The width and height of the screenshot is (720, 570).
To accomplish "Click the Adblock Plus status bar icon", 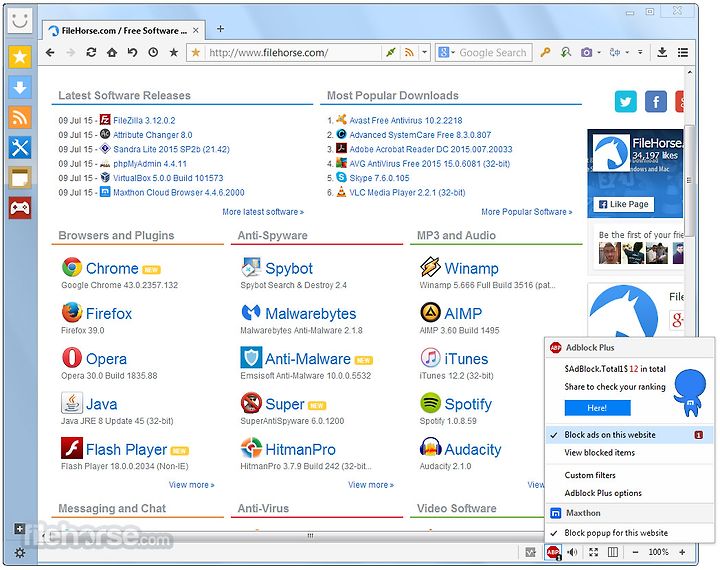I will point(553,552).
